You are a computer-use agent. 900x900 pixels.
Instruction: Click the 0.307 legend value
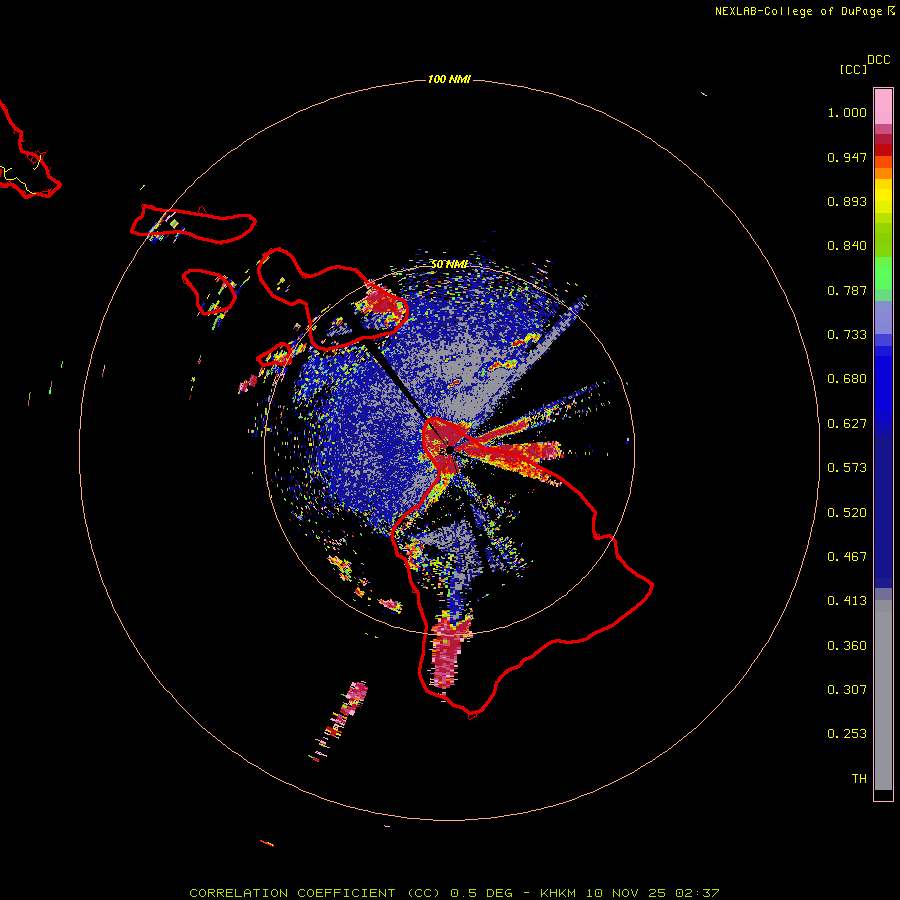point(847,690)
